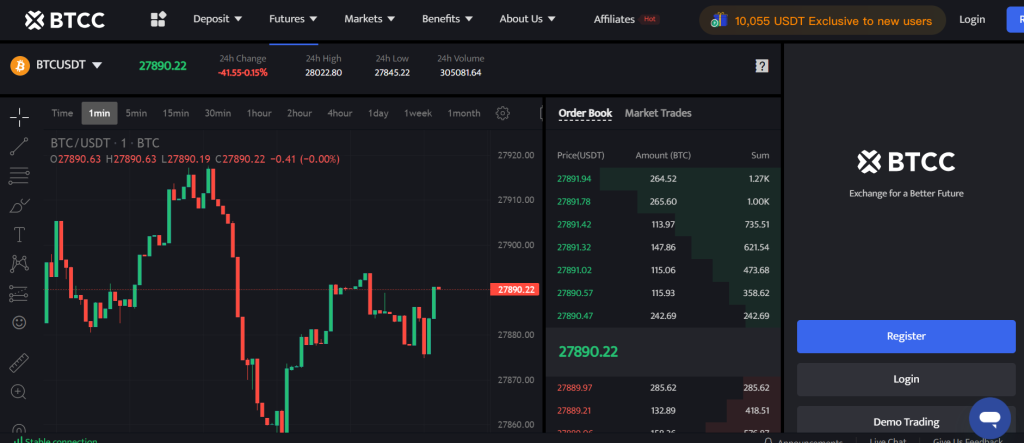
Task: Select the brush drawing tool
Action: [20, 205]
